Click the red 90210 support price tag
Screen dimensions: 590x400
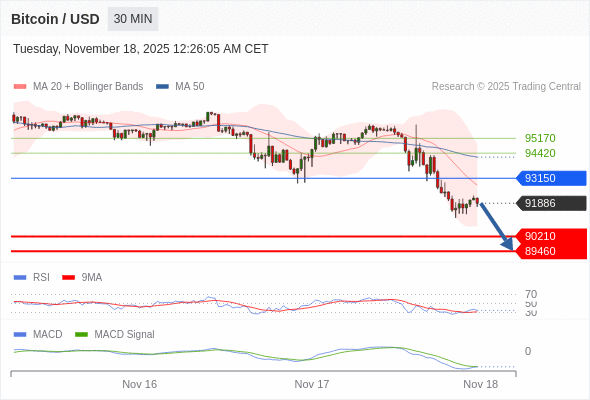(x=552, y=236)
